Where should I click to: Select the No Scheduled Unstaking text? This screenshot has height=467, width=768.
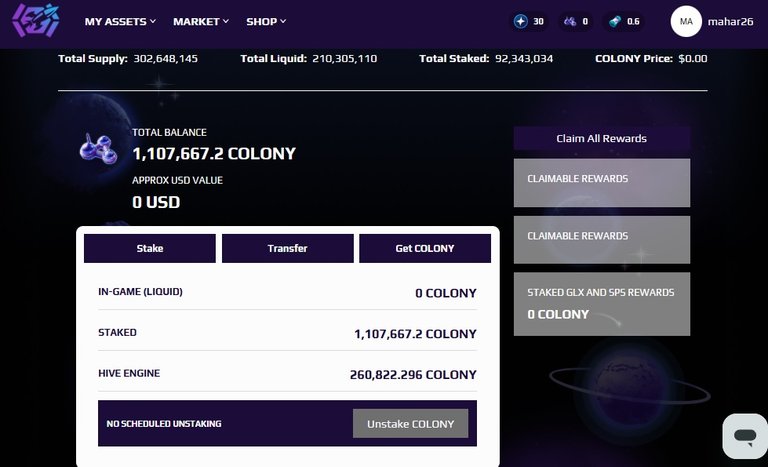164,423
